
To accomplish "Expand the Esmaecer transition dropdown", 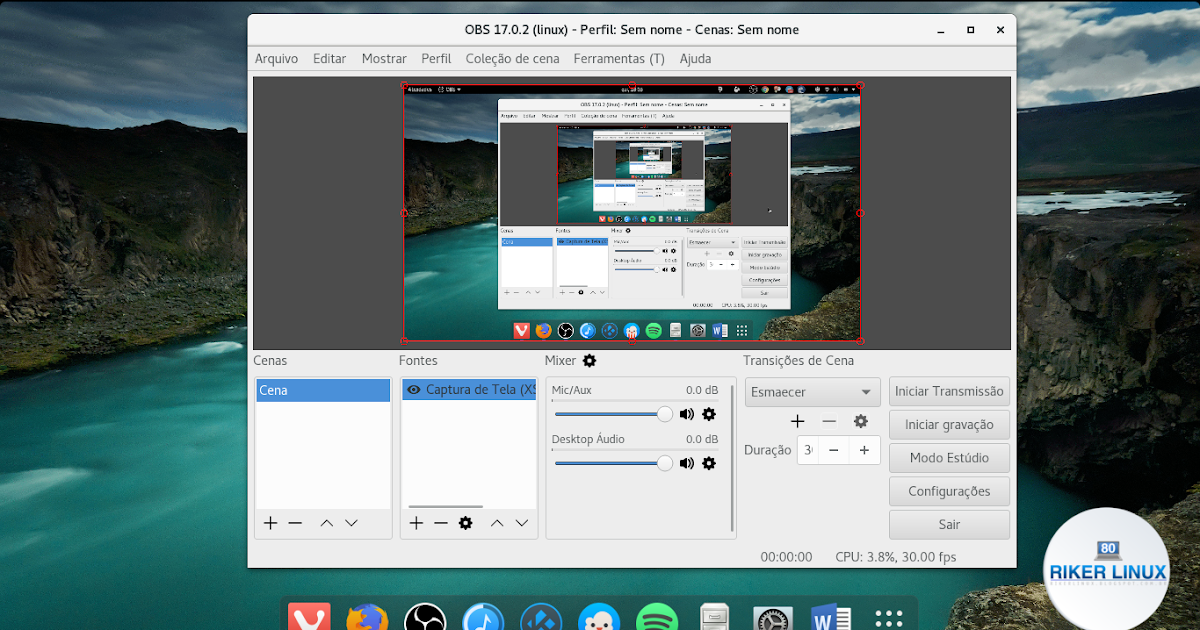I will click(x=865, y=392).
